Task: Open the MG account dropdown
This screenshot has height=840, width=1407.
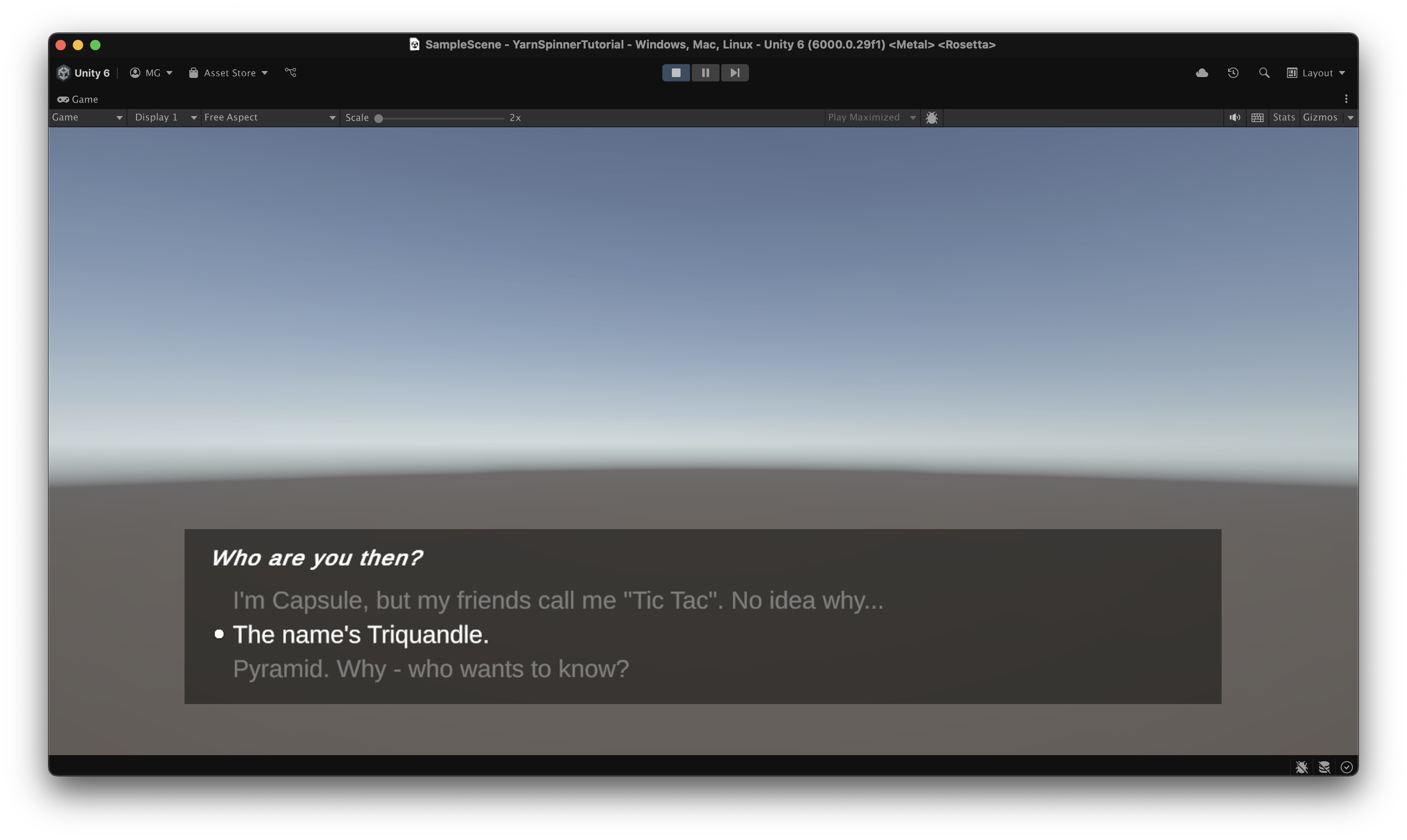Action: coord(151,72)
